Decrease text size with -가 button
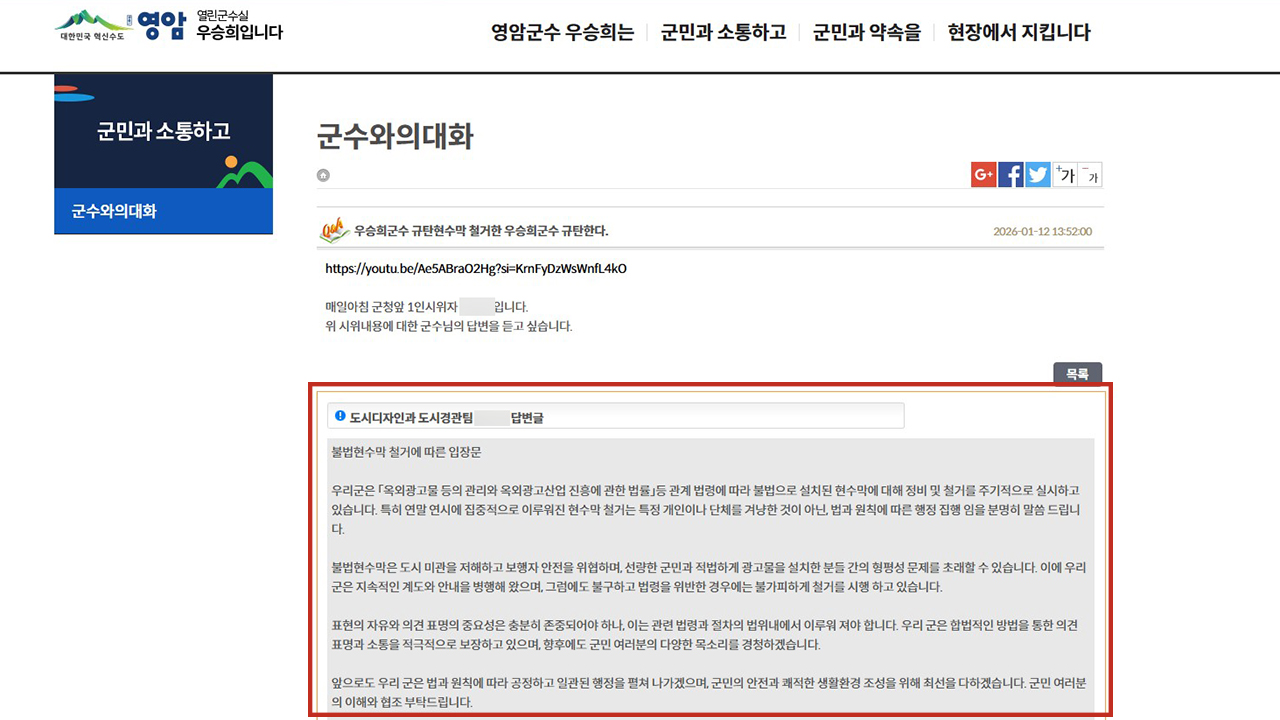 (x=1090, y=174)
